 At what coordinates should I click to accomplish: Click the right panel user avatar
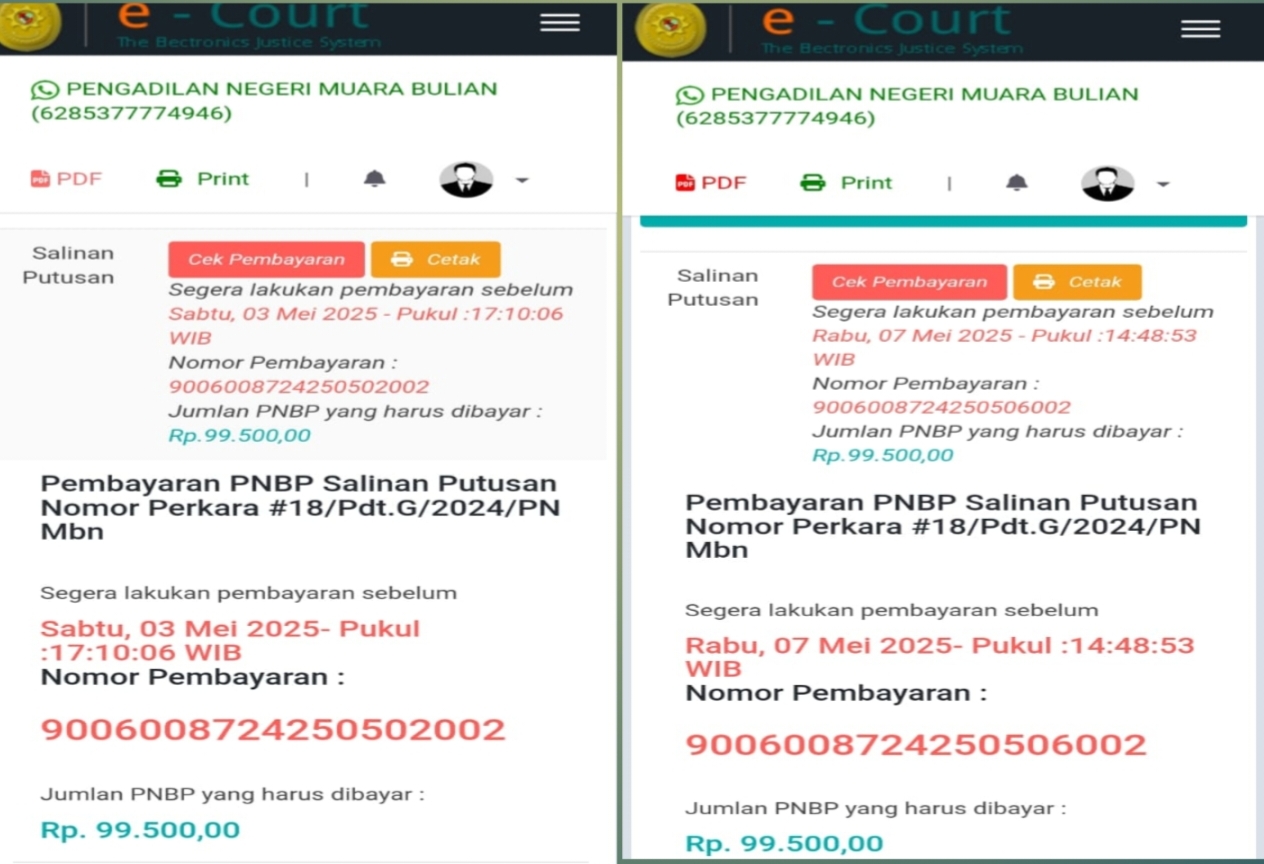pyautogui.click(x=1108, y=184)
